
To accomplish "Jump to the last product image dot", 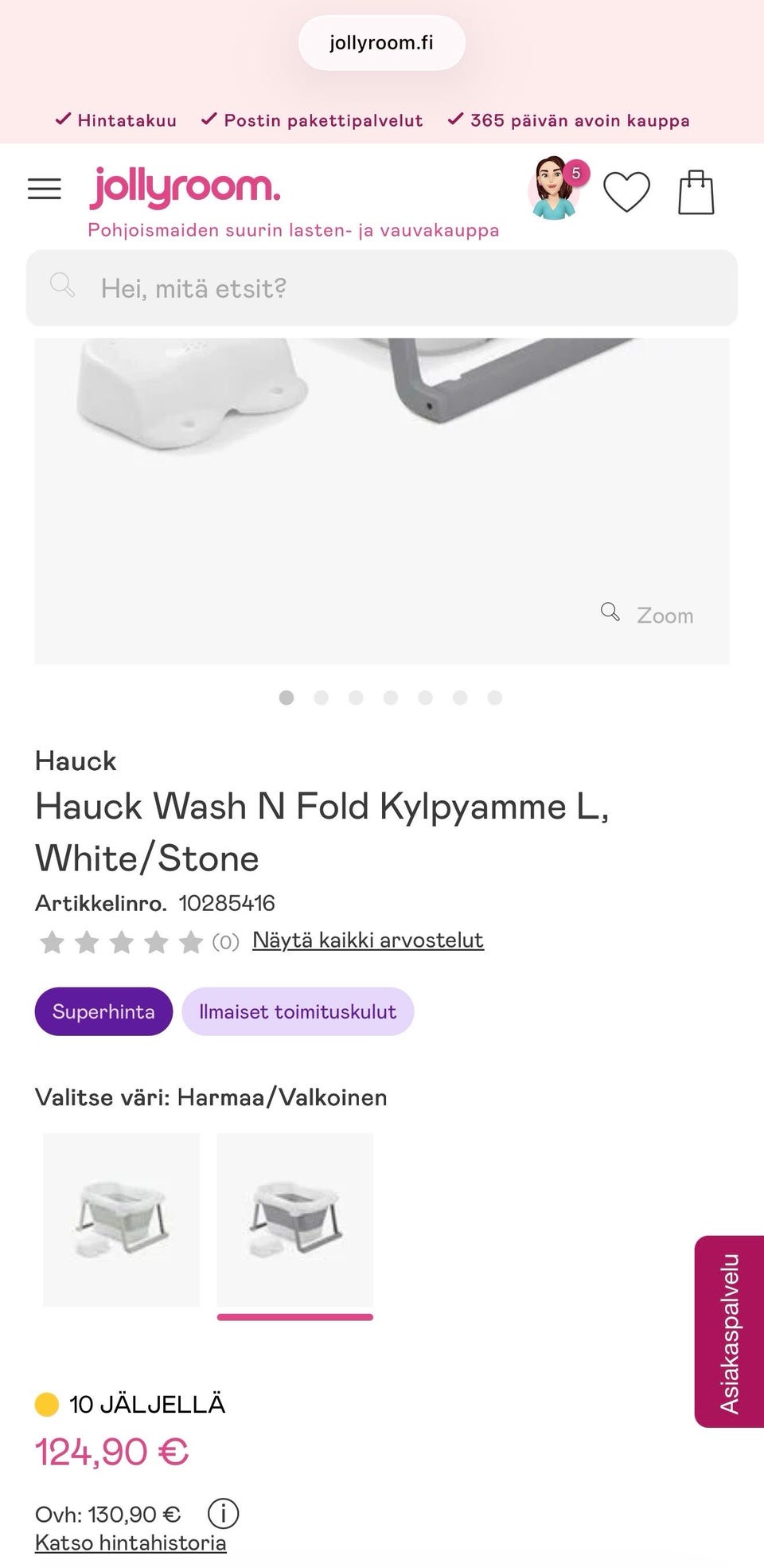I will pyautogui.click(x=494, y=698).
